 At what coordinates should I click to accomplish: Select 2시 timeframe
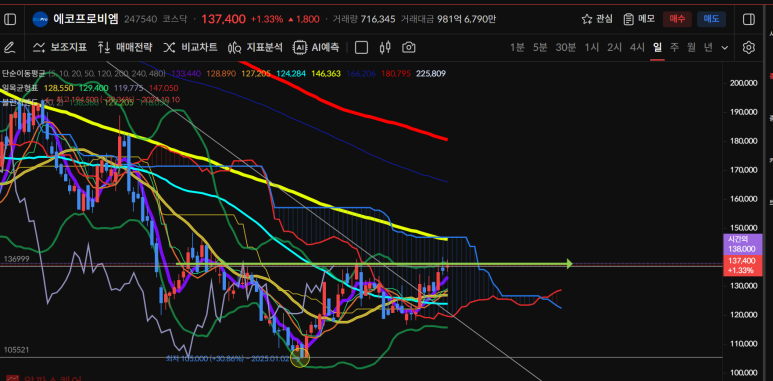pyautogui.click(x=614, y=47)
